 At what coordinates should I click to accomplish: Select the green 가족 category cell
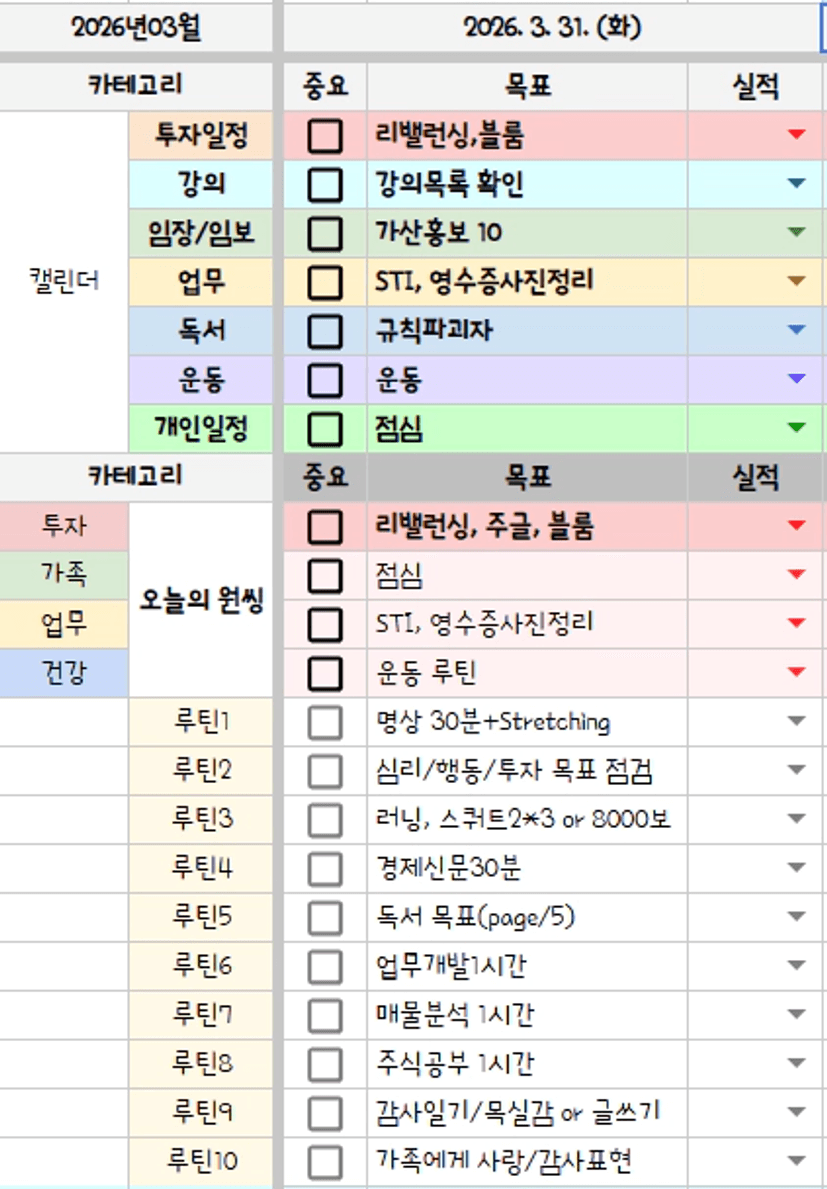[x=64, y=575]
